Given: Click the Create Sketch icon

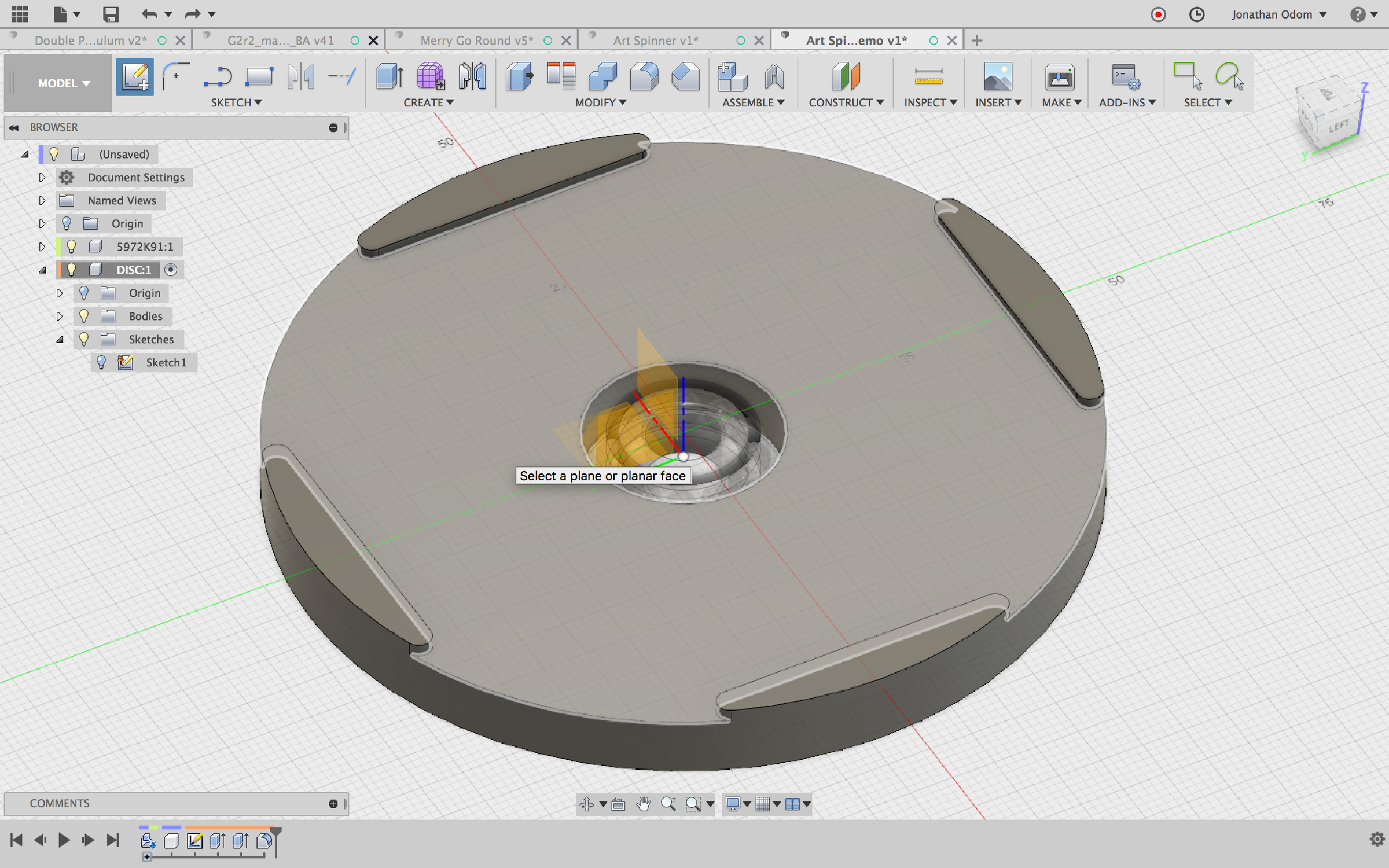Looking at the screenshot, I should (x=134, y=77).
